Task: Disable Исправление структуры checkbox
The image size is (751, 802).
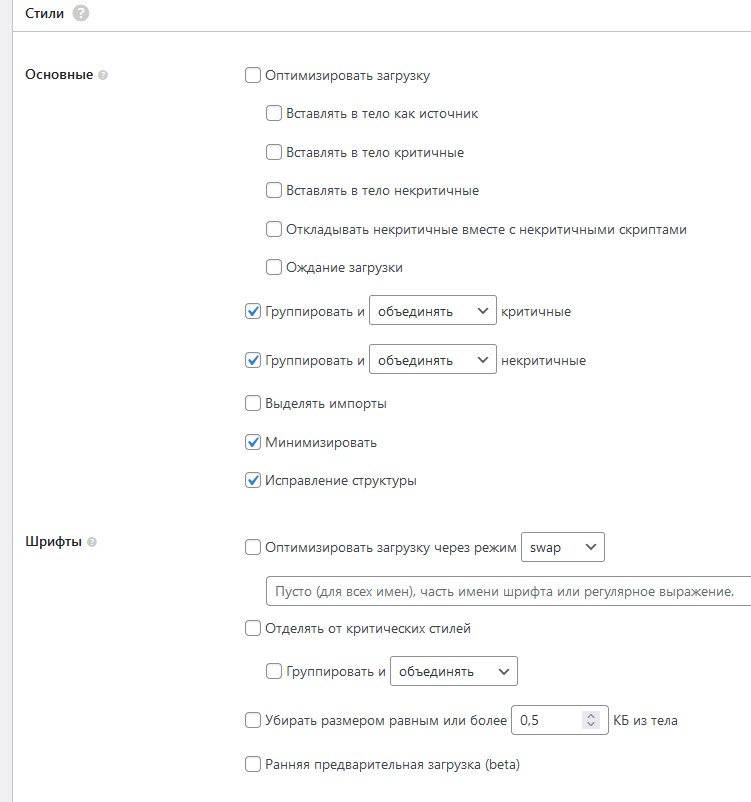Action: [x=253, y=481]
